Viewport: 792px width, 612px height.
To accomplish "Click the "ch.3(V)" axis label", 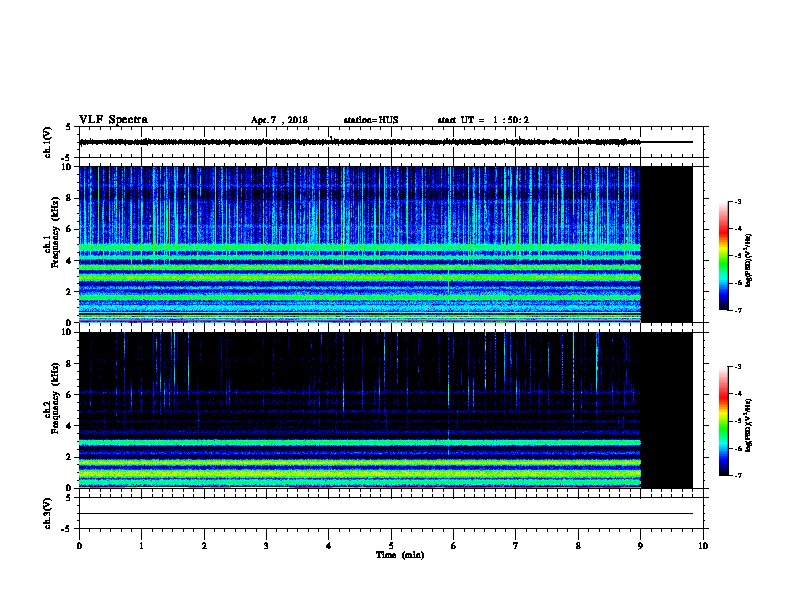I will point(47,513).
